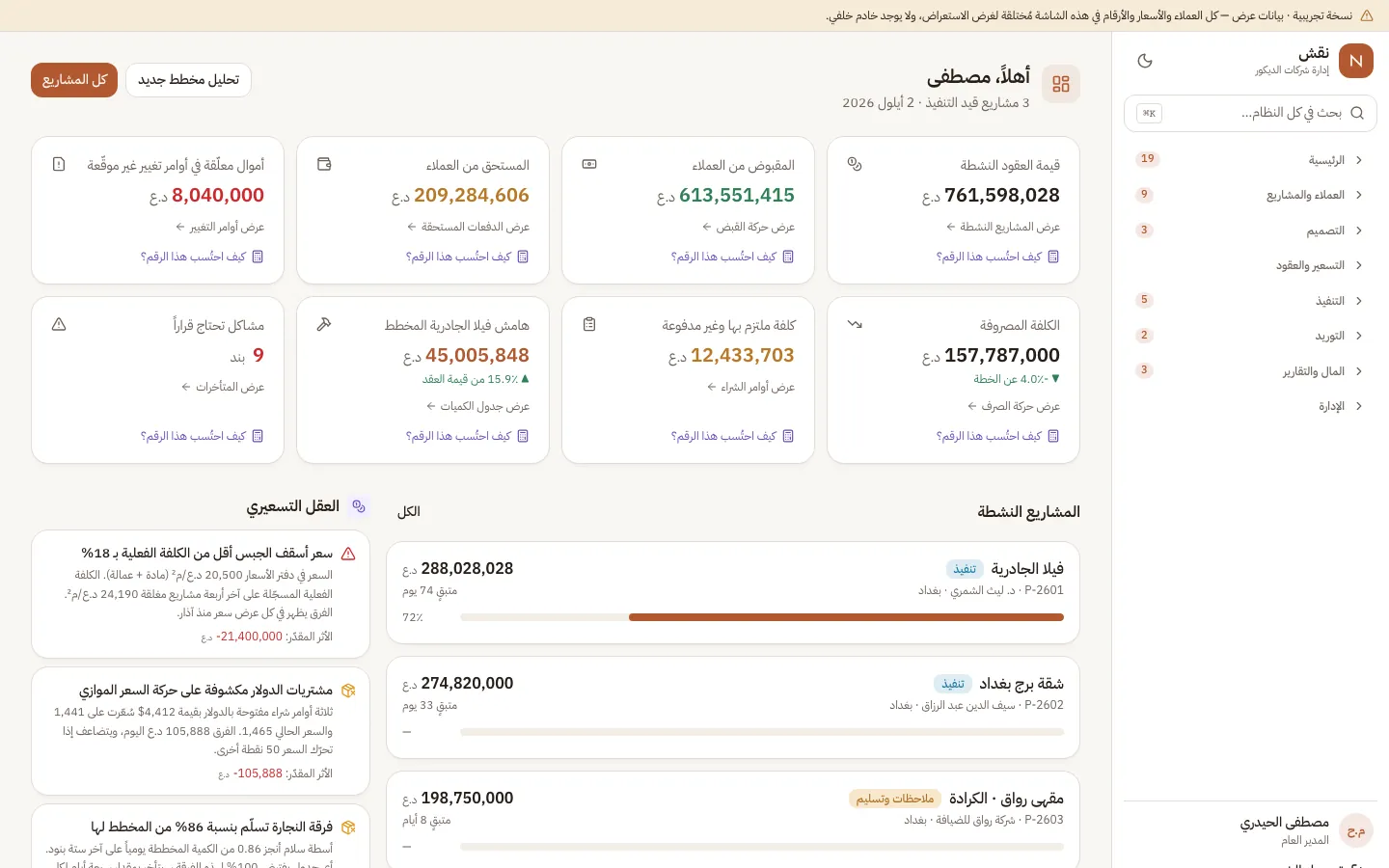Open the عرض حركة القبض link

pos(749,227)
